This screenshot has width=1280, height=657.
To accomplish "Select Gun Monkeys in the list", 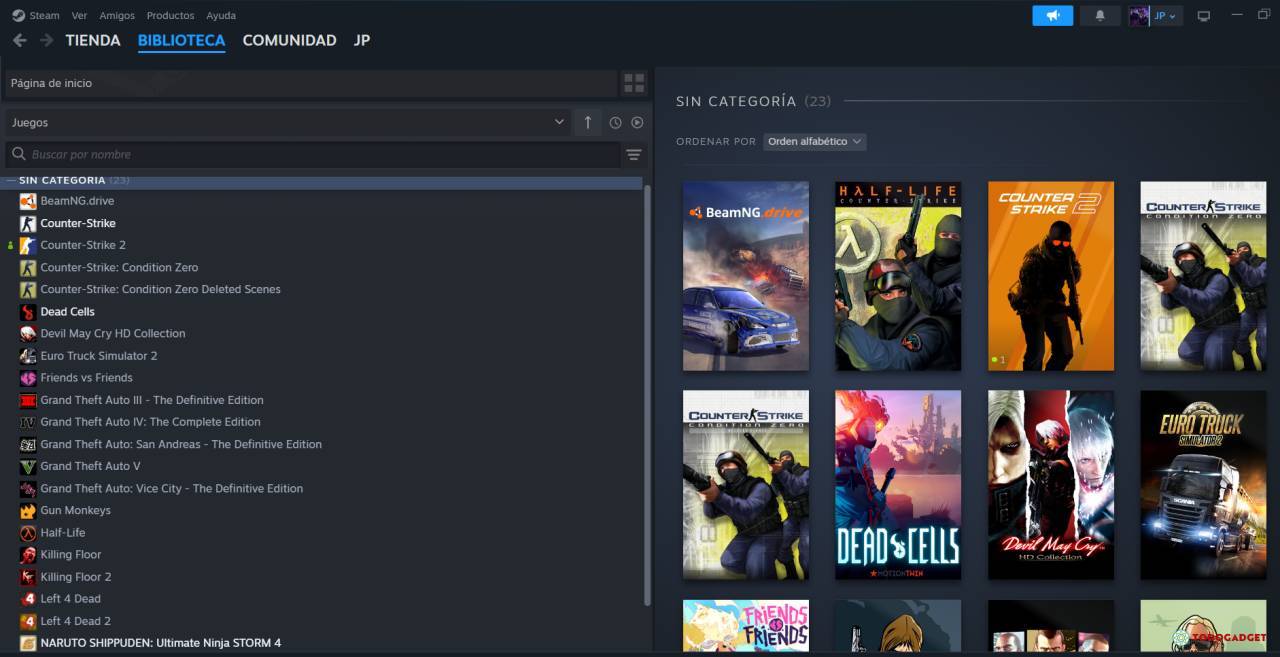I will (x=75, y=510).
